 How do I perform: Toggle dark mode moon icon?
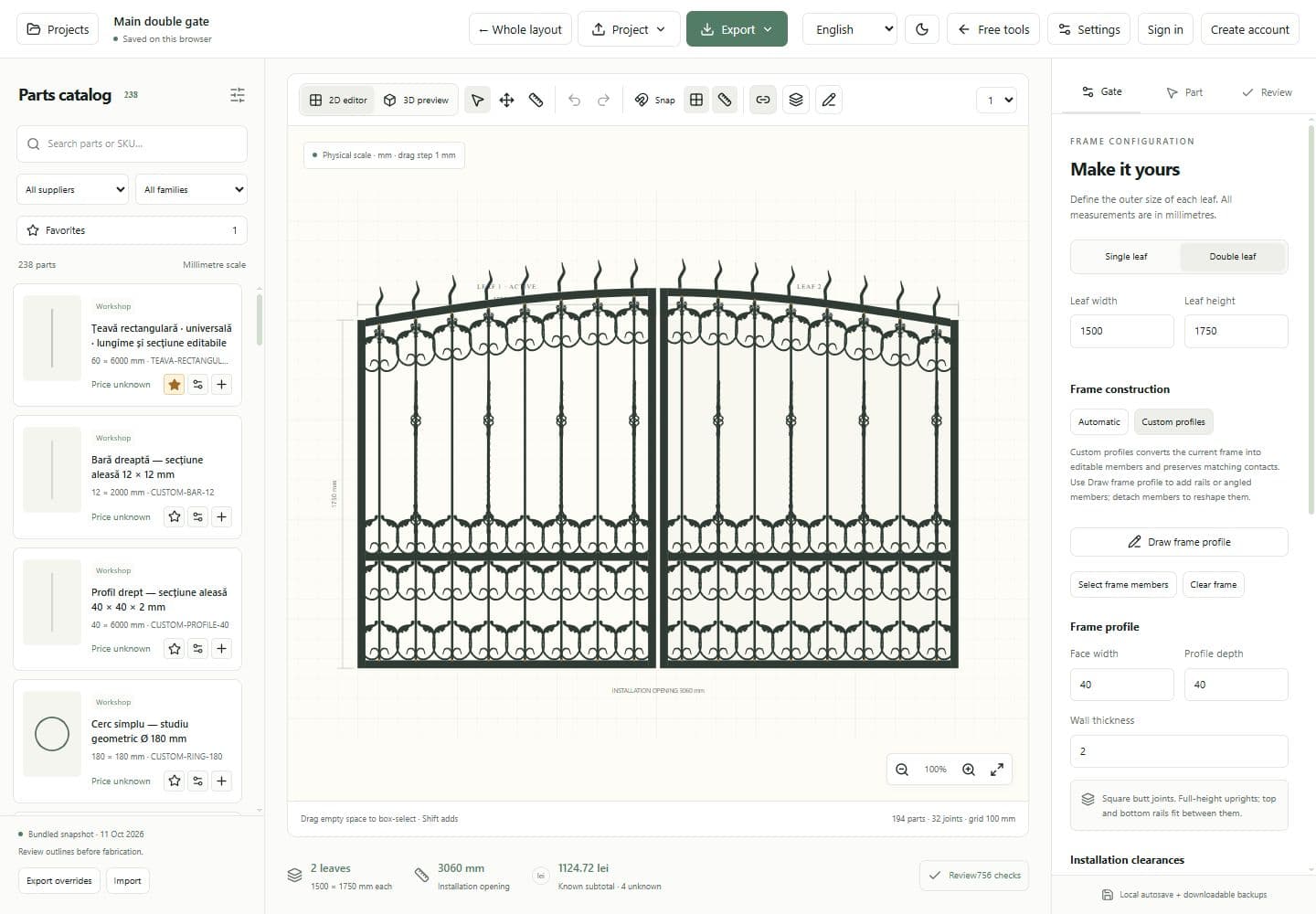click(x=922, y=29)
